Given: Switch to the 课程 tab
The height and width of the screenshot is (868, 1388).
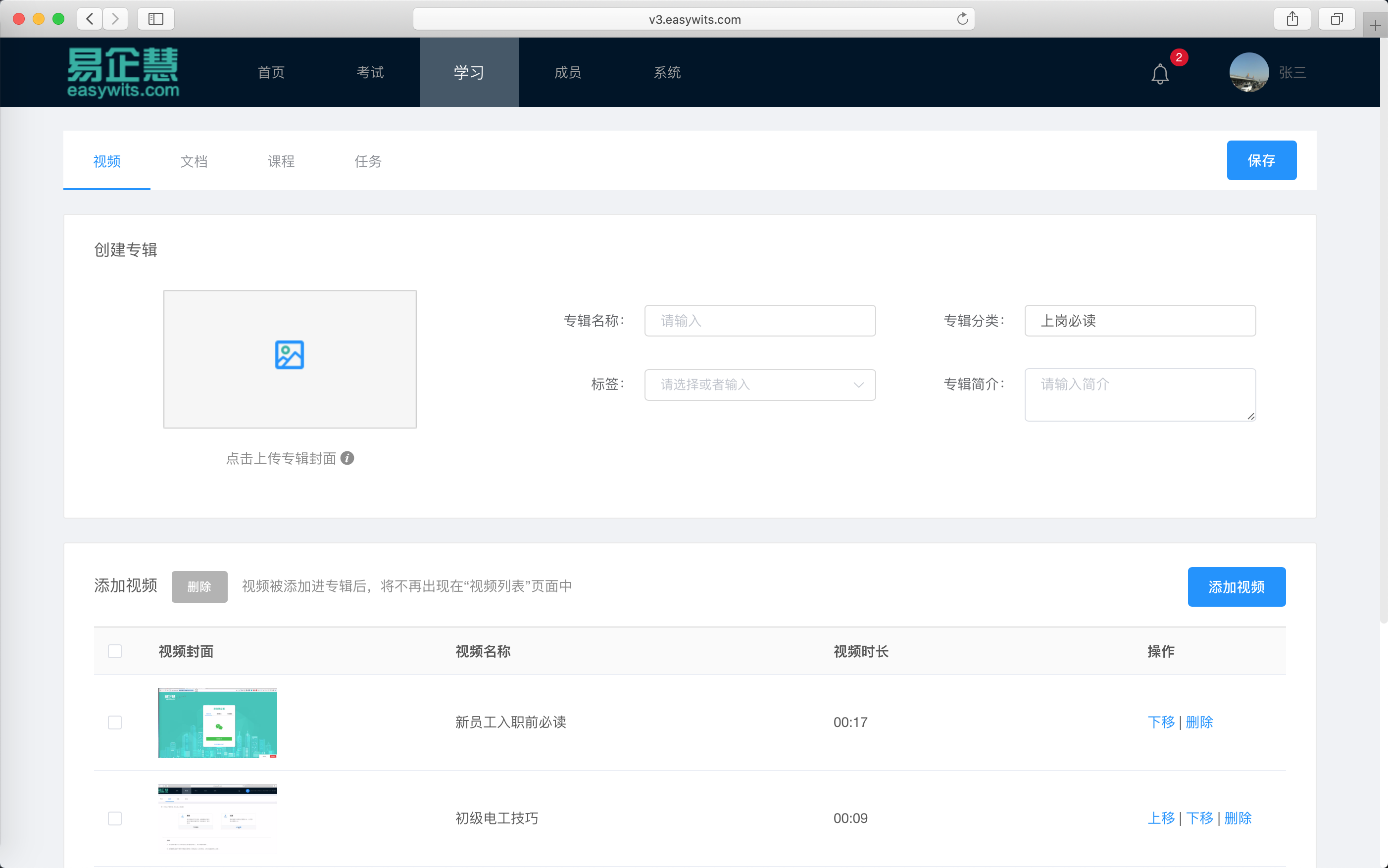Looking at the screenshot, I should click(281, 161).
